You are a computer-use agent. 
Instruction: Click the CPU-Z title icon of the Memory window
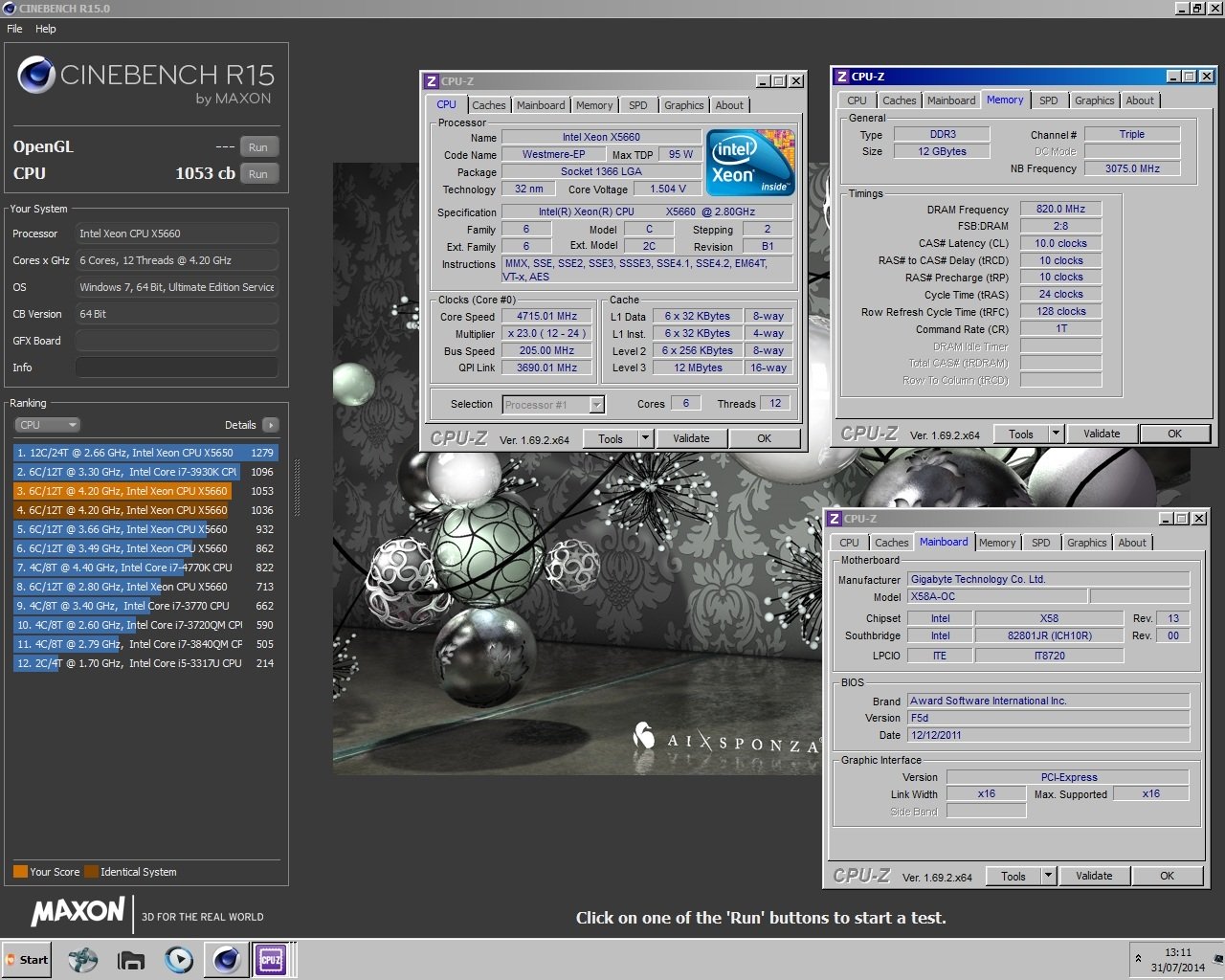(841, 77)
